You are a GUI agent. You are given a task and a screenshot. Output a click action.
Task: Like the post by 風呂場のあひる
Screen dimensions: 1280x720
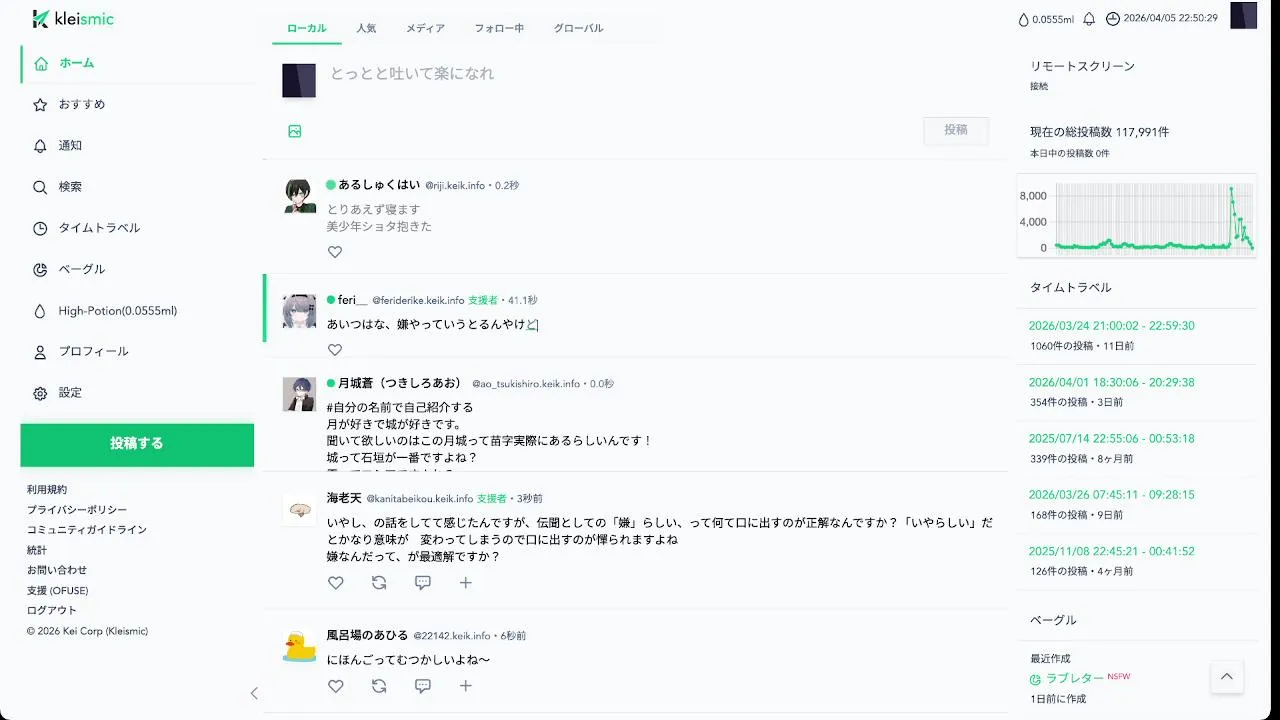(336, 686)
